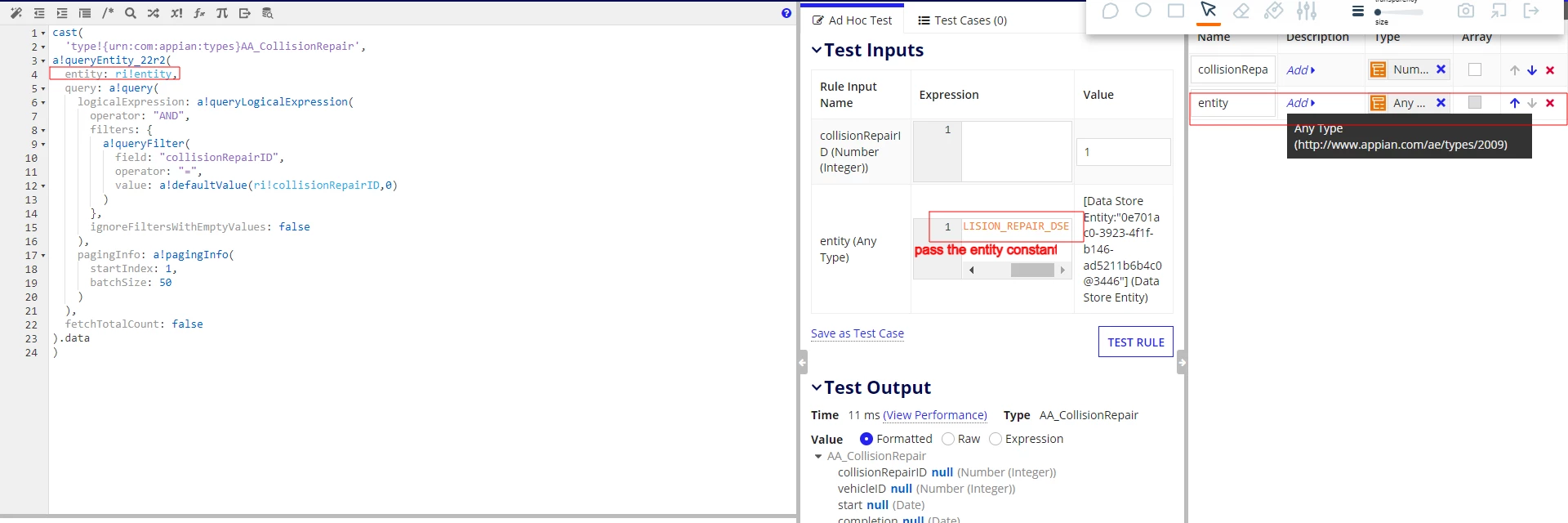Fold code at line 9 queryFilter arrow
The height and width of the screenshot is (523, 1568).
(x=43, y=144)
